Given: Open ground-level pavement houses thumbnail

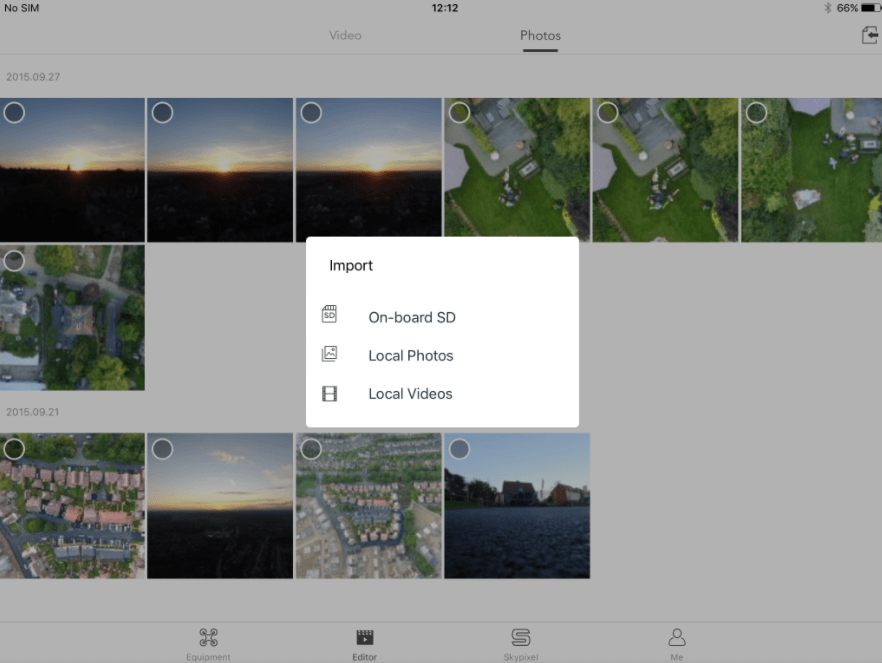Looking at the screenshot, I should pos(517,506).
